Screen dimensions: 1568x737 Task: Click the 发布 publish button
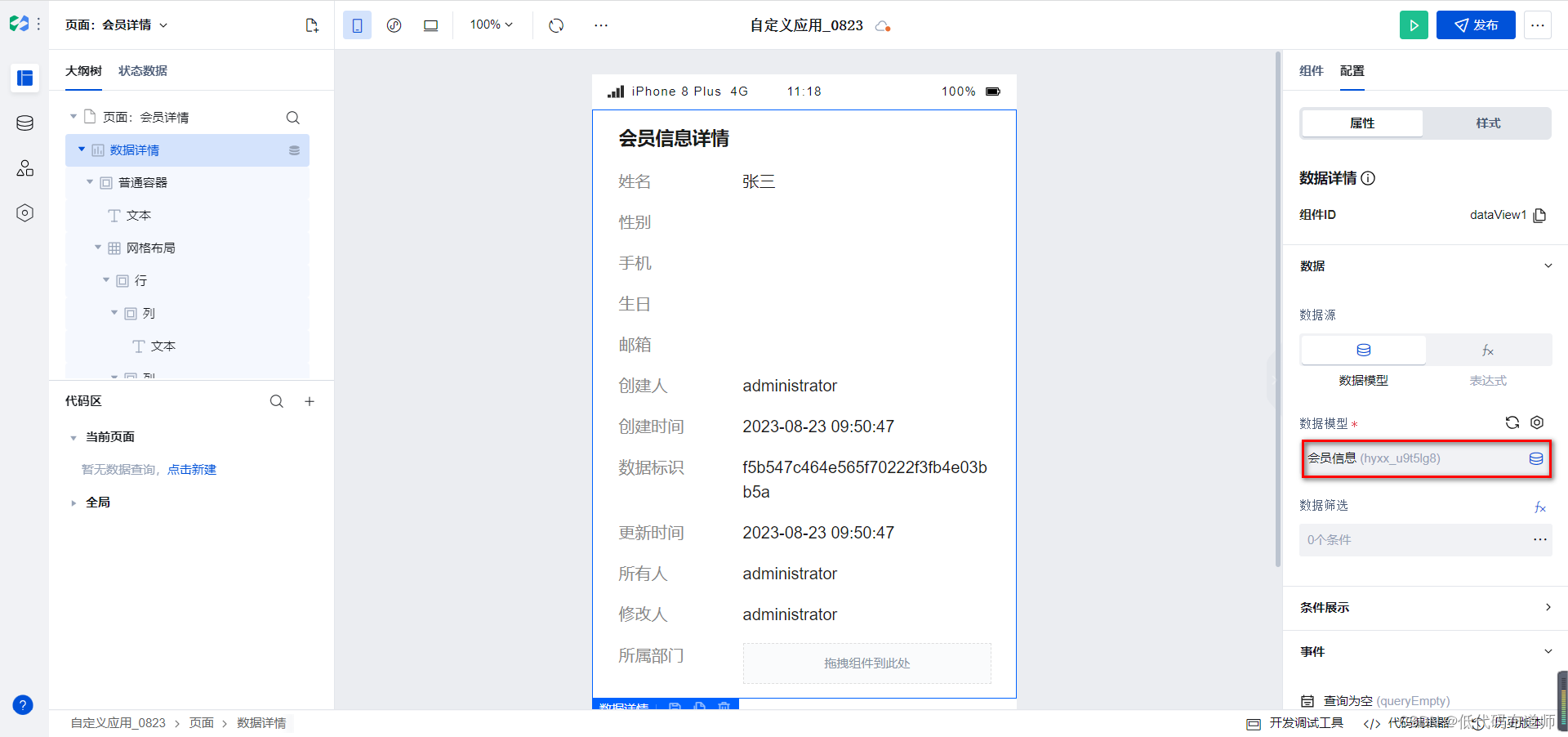[x=1476, y=25]
